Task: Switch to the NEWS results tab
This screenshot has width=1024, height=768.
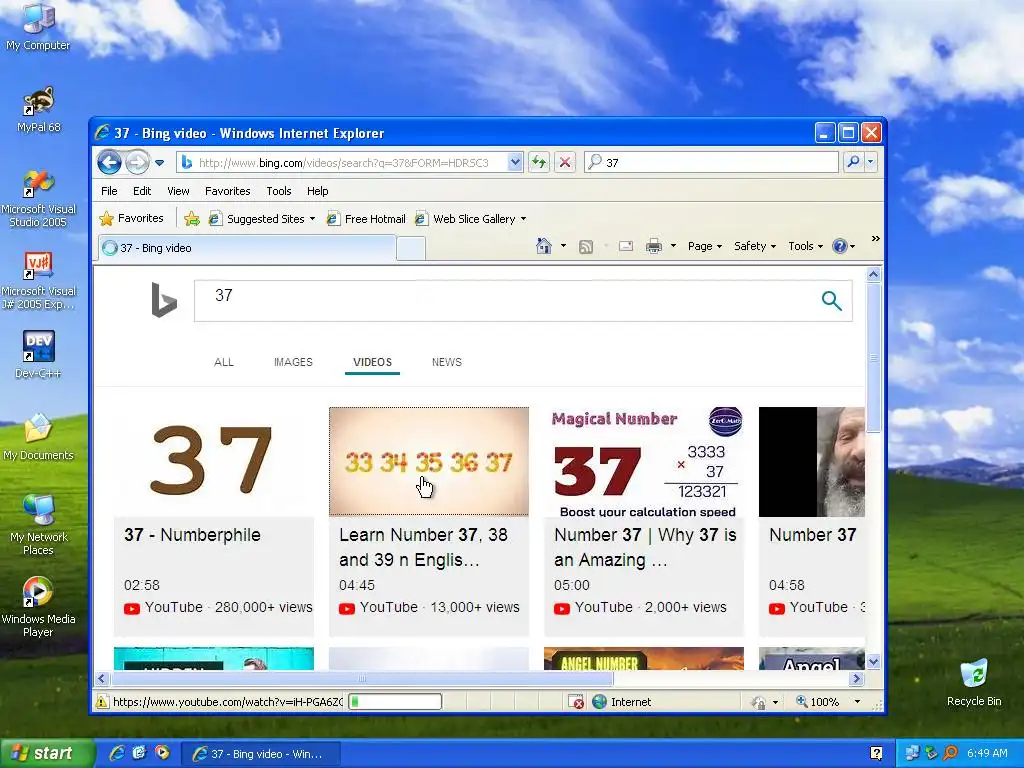Action: tap(447, 362)
